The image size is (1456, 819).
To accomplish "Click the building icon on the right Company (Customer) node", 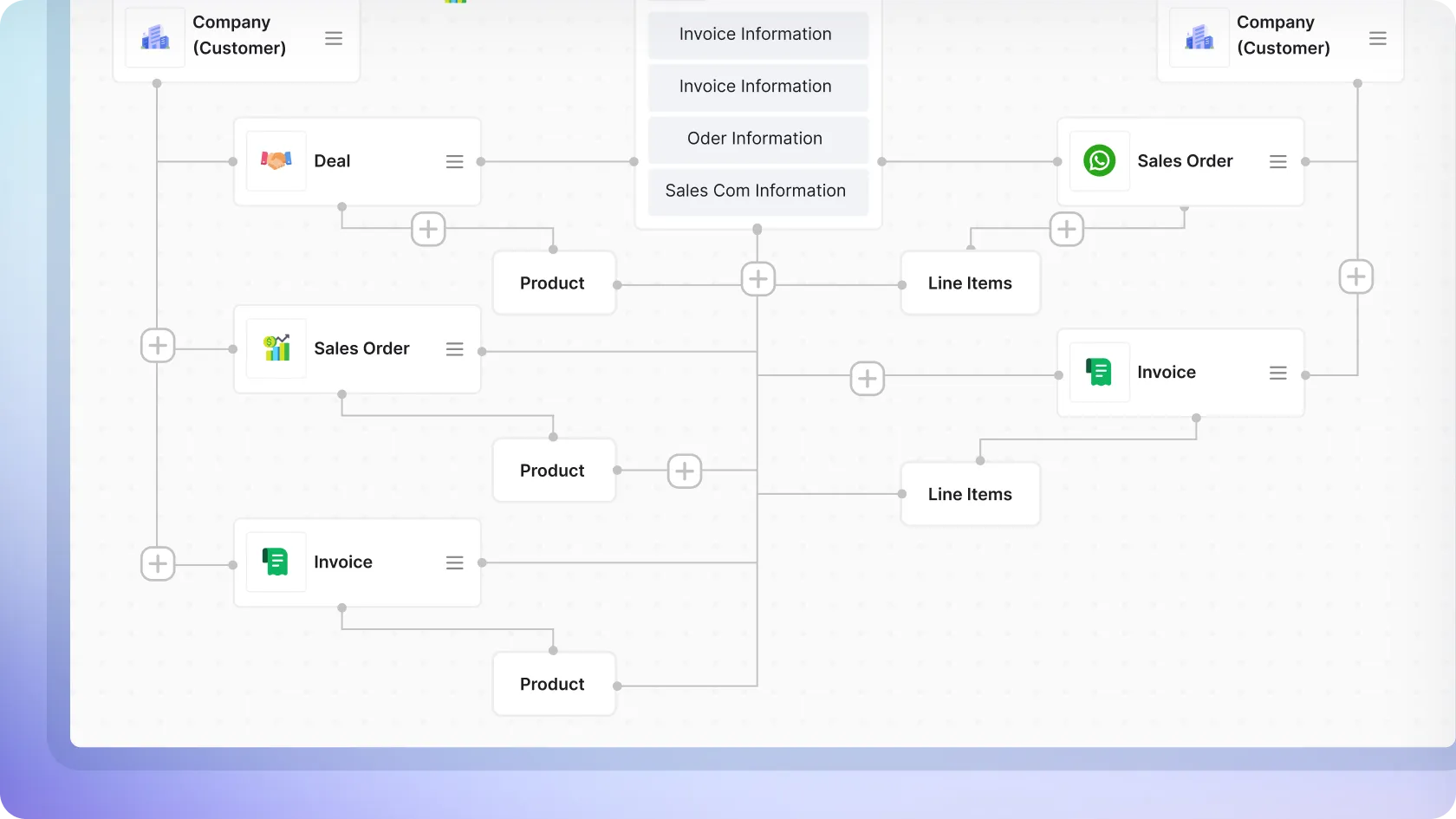I will 1199,37.
